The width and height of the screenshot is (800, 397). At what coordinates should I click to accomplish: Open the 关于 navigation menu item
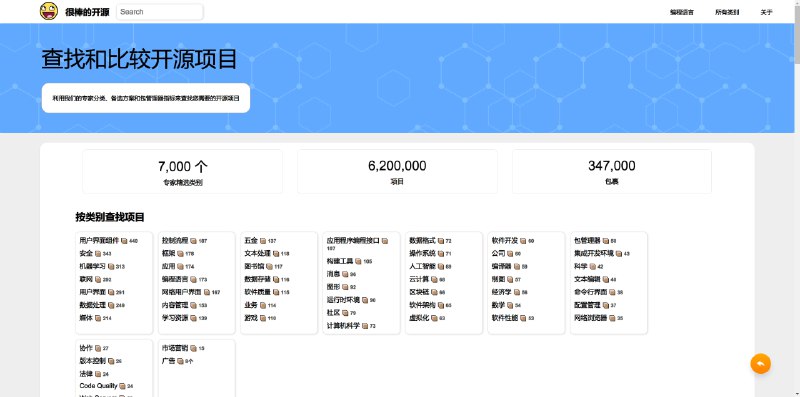click(x=766, y=12)
